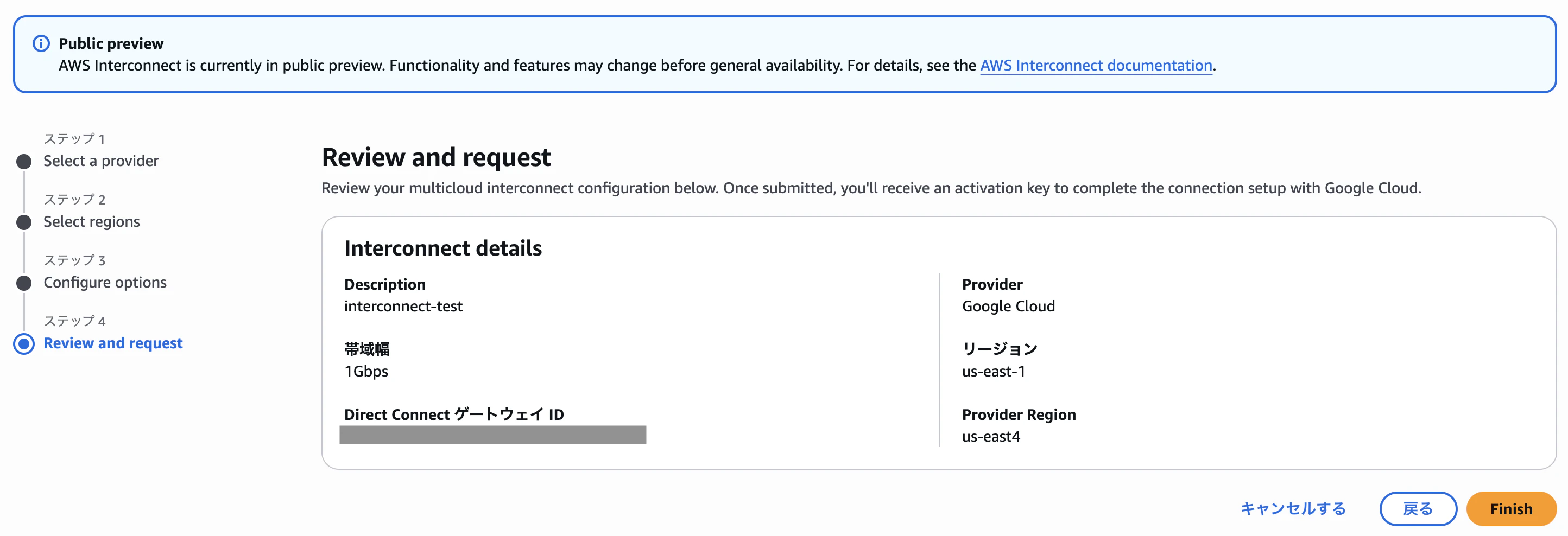The width and height of the screenshot is (1568, 536).
Task: Open the AWS Interconnect documentation link
Action: [x=1096, y=65]
